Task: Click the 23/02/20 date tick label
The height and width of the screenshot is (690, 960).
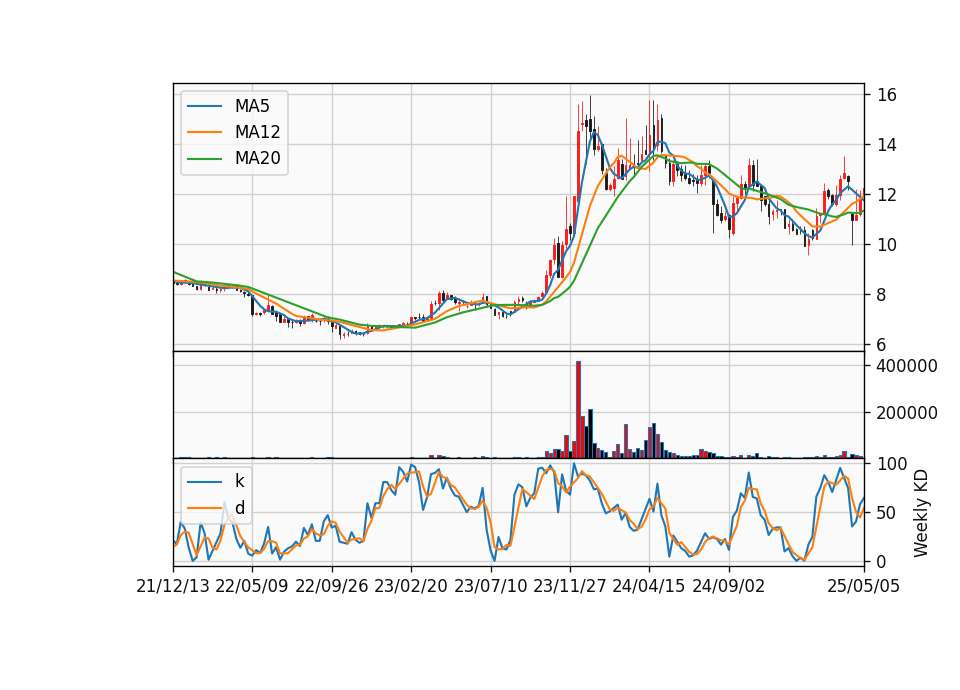Action: pos(411,587)
